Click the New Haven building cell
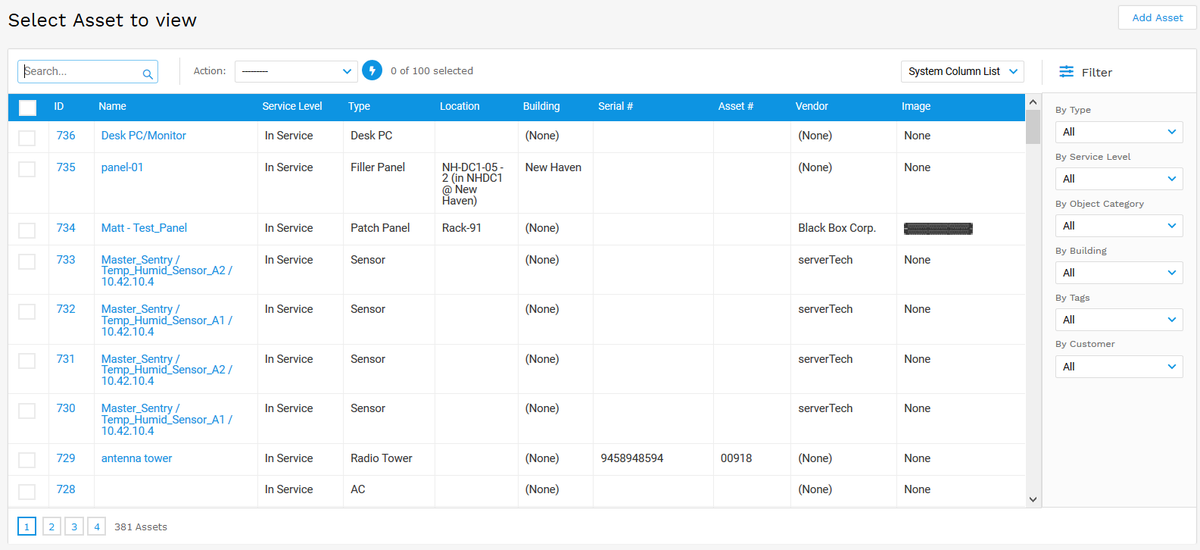Screen dimensions: 1200x550 (x=553, y=168)
